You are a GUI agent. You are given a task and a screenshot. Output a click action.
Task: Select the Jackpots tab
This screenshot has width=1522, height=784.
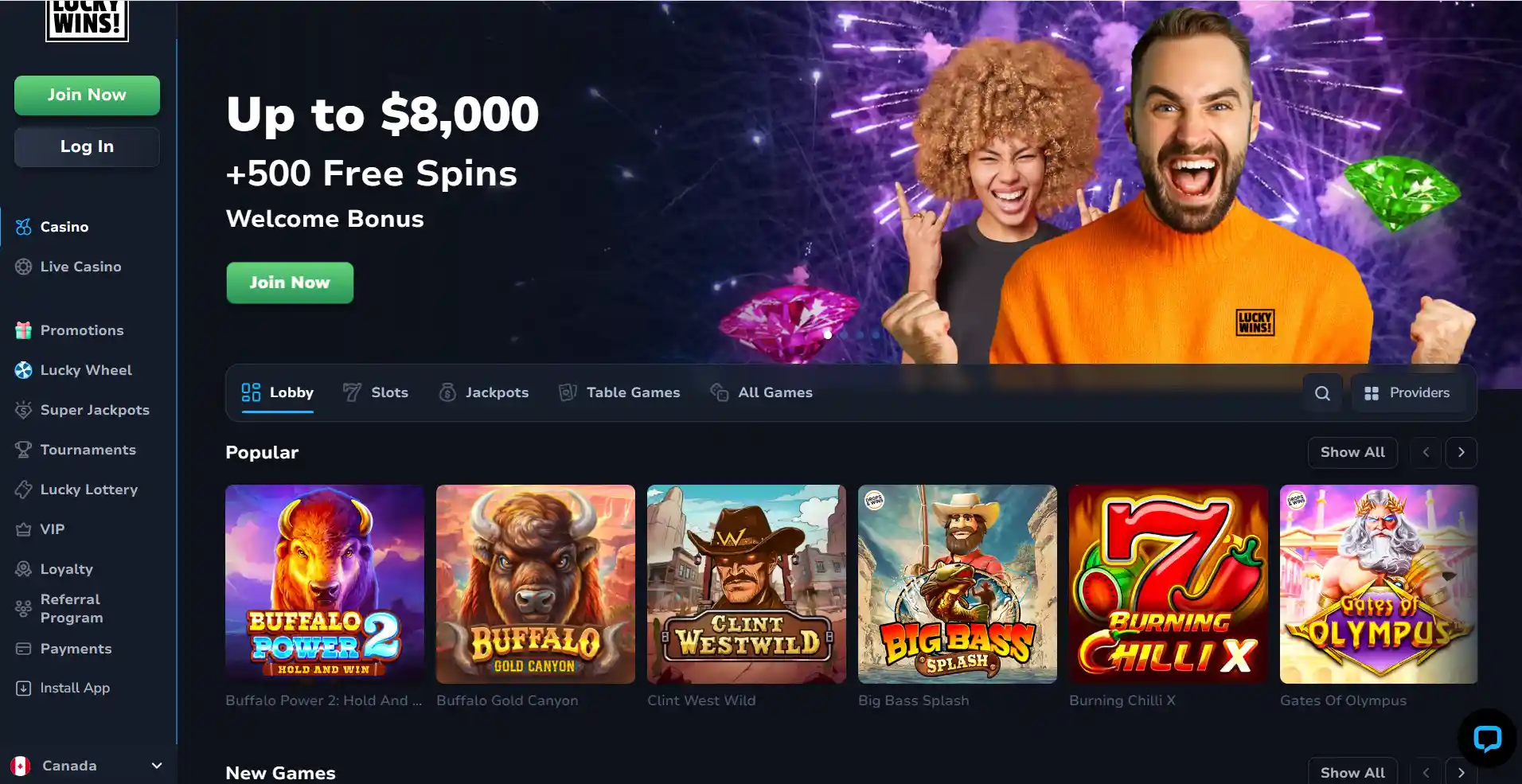click(x=484, y=392)
